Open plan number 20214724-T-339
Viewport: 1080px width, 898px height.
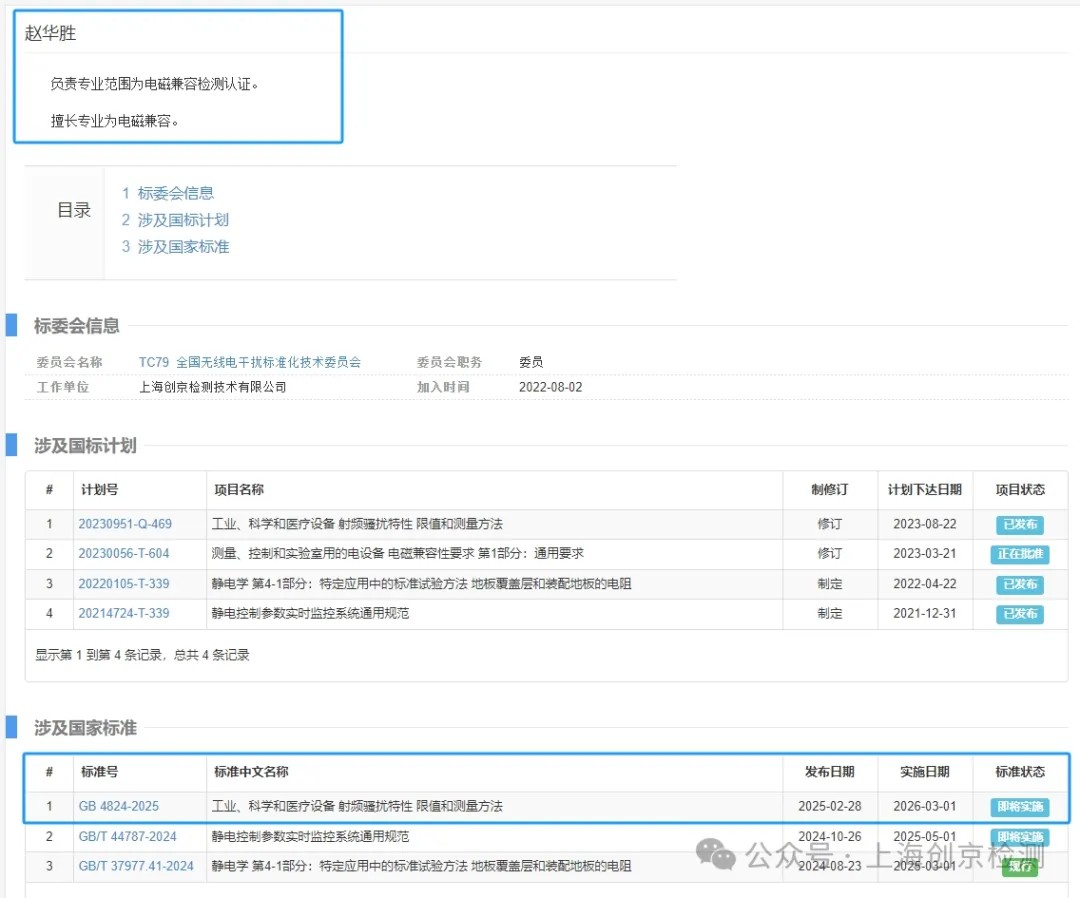(124, 613)
